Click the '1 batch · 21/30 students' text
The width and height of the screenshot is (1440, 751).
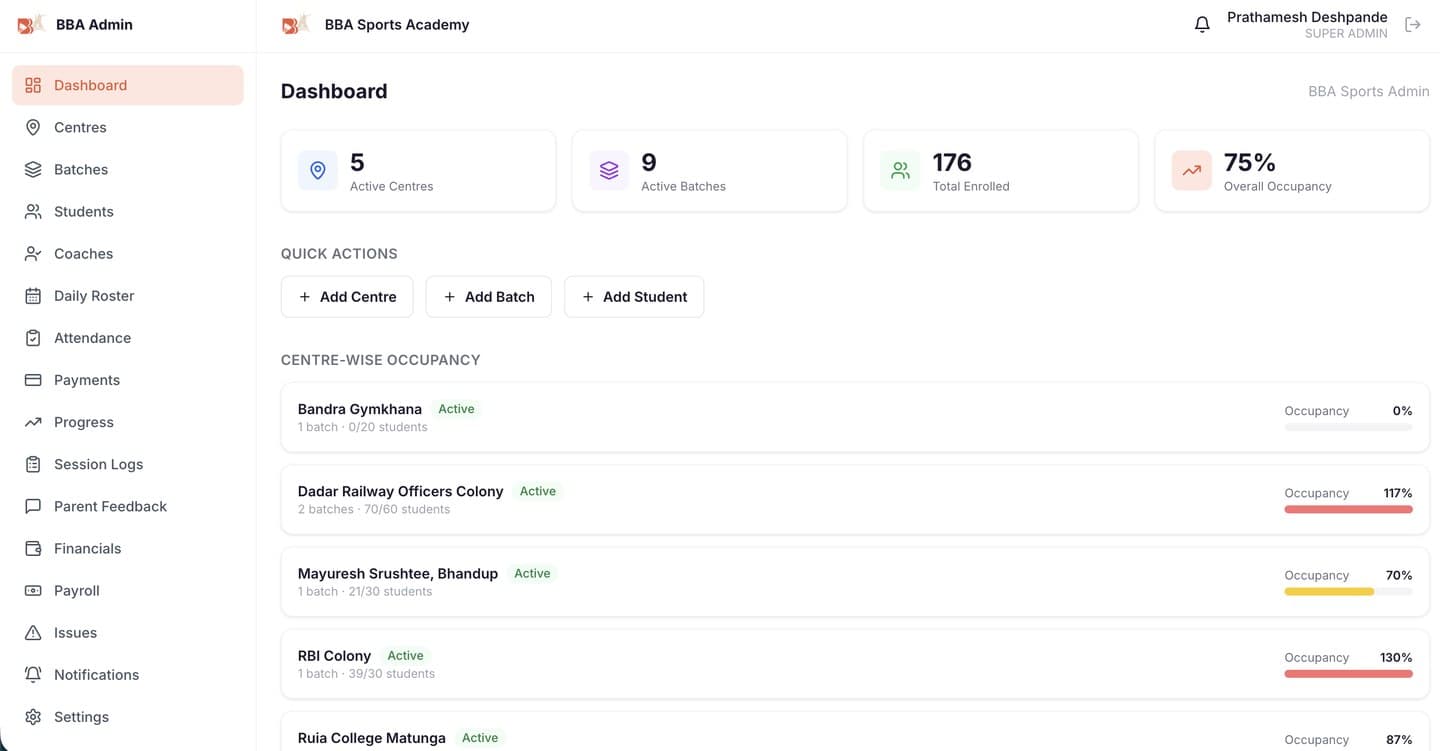(x=365, y=591)
